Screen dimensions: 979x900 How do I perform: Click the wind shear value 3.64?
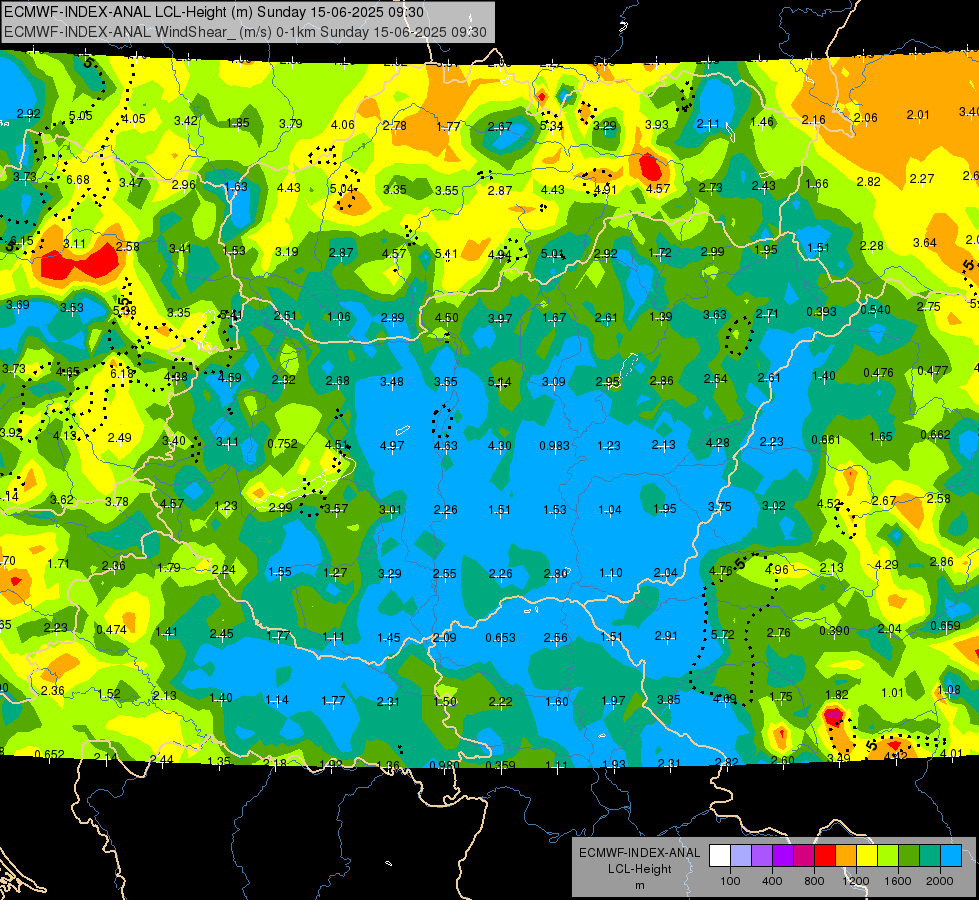pos(925,243)
